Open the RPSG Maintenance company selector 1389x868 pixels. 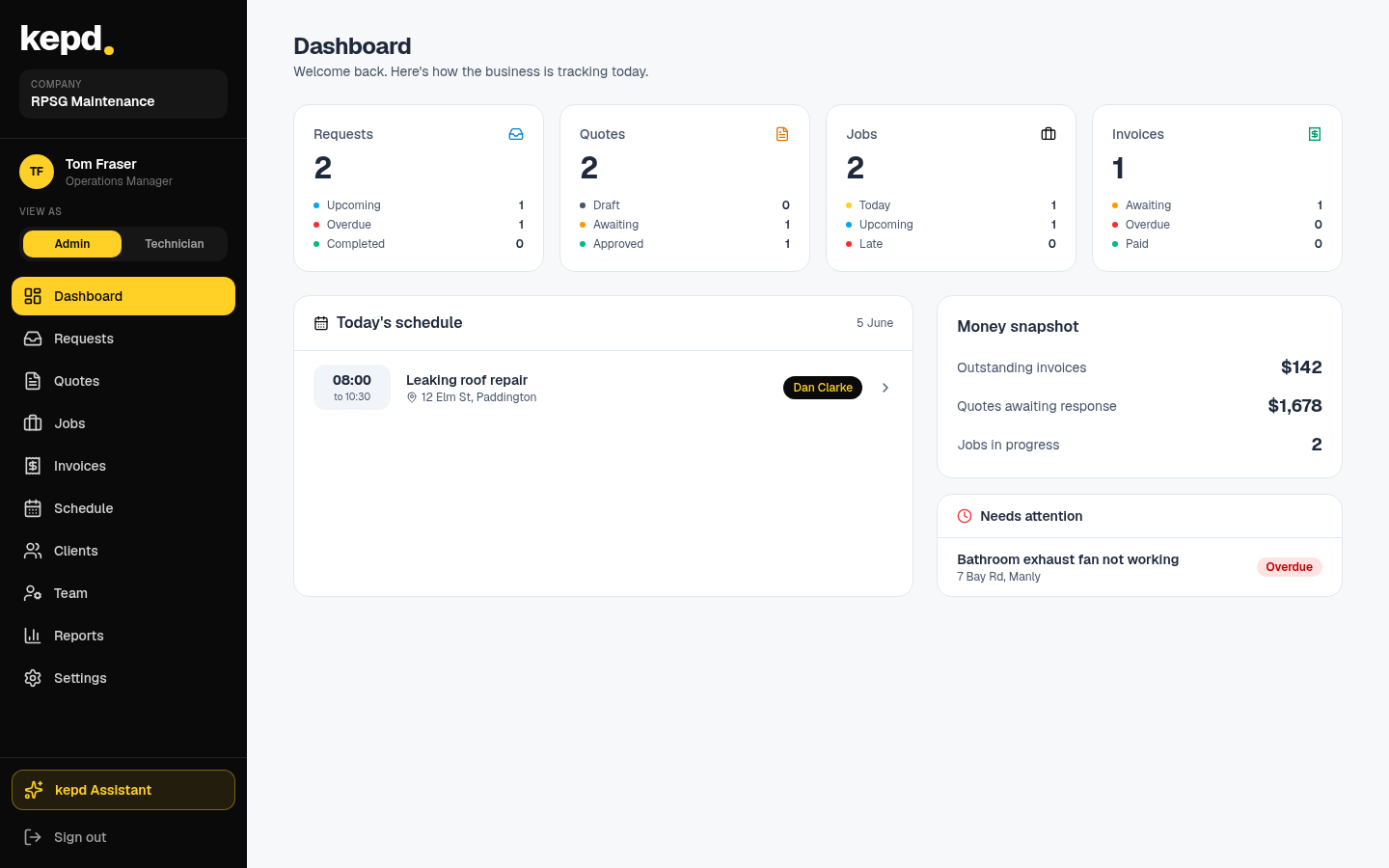click(123, 94)
